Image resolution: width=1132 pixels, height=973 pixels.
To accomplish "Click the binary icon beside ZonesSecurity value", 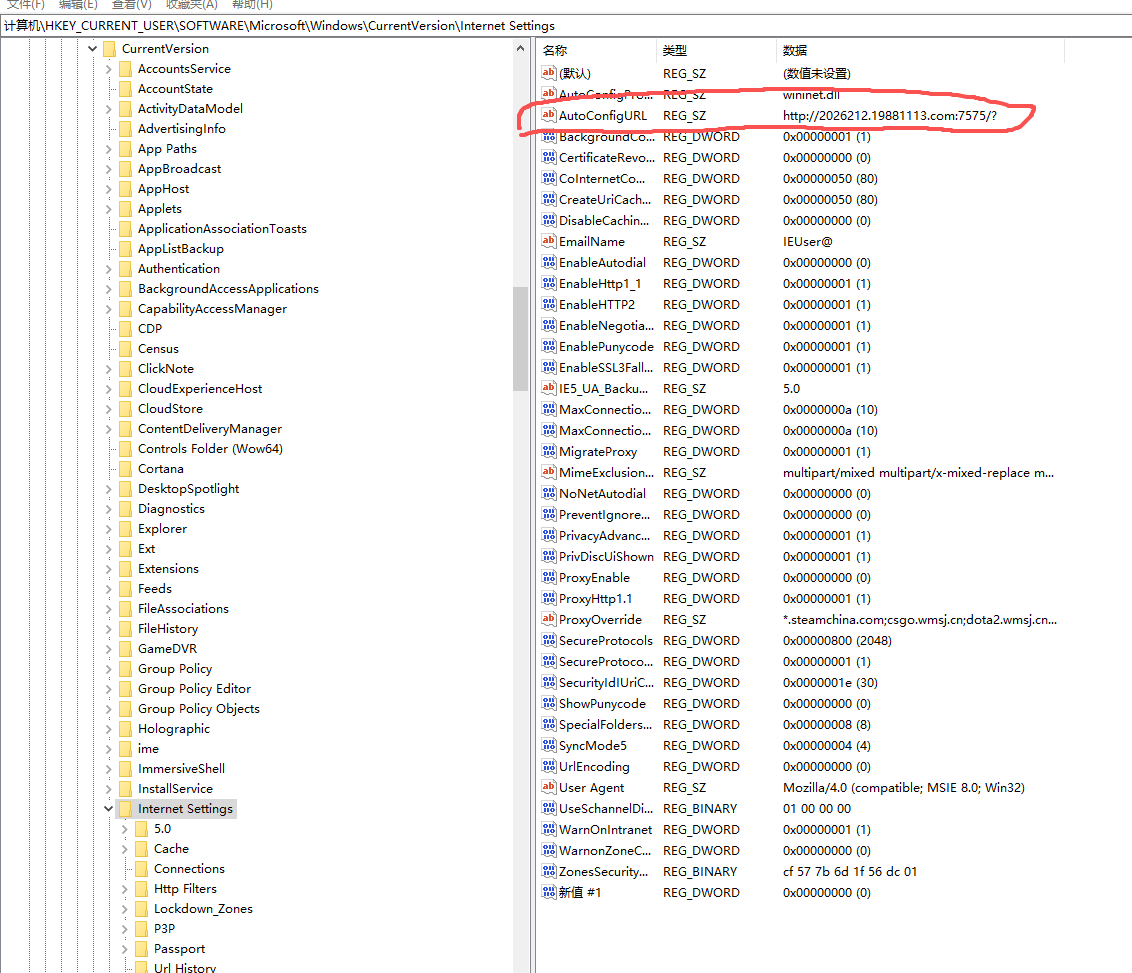I will tap(549, 871).
